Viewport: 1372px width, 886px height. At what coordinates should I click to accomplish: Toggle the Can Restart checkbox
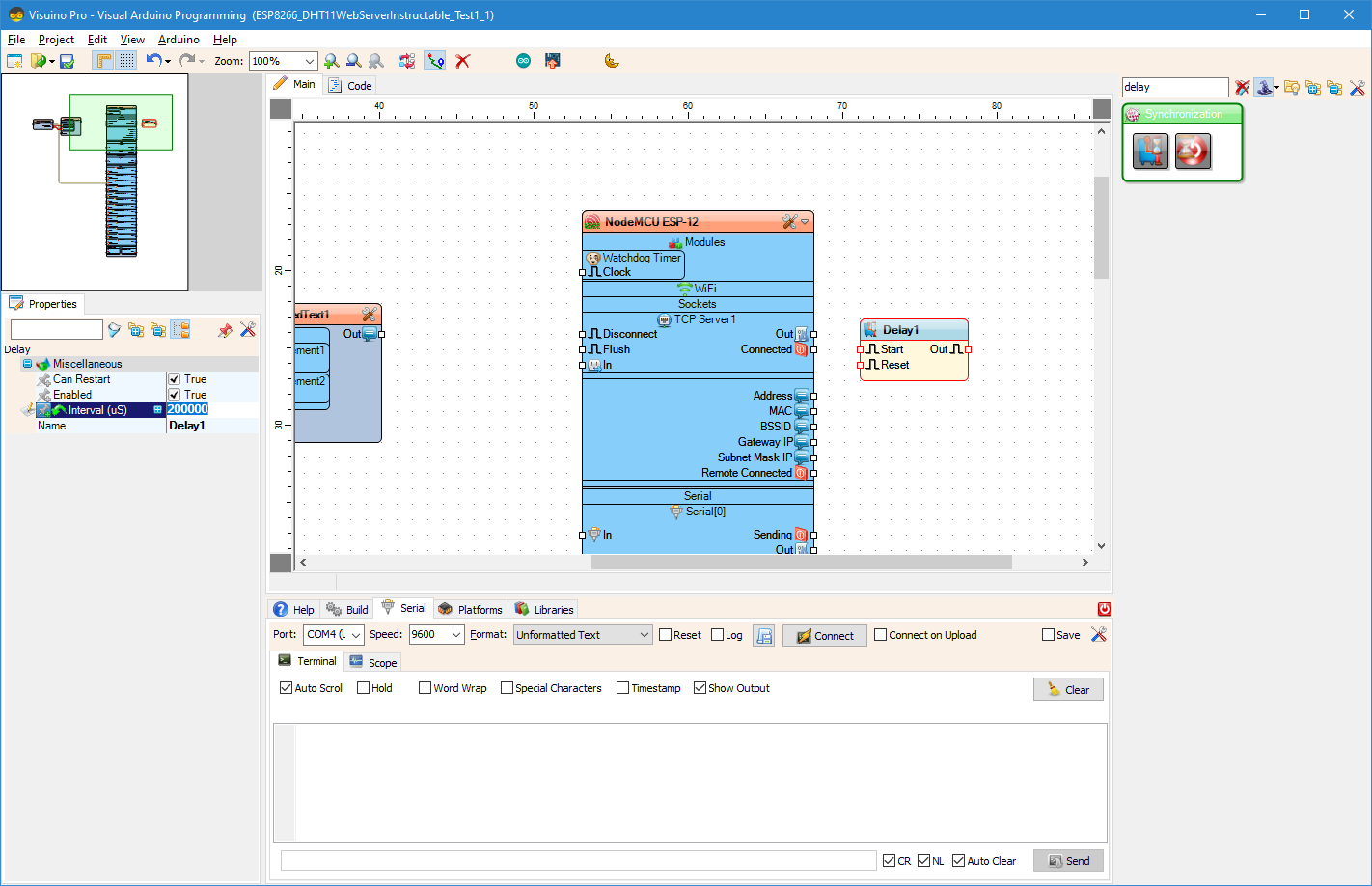(175, 379)
